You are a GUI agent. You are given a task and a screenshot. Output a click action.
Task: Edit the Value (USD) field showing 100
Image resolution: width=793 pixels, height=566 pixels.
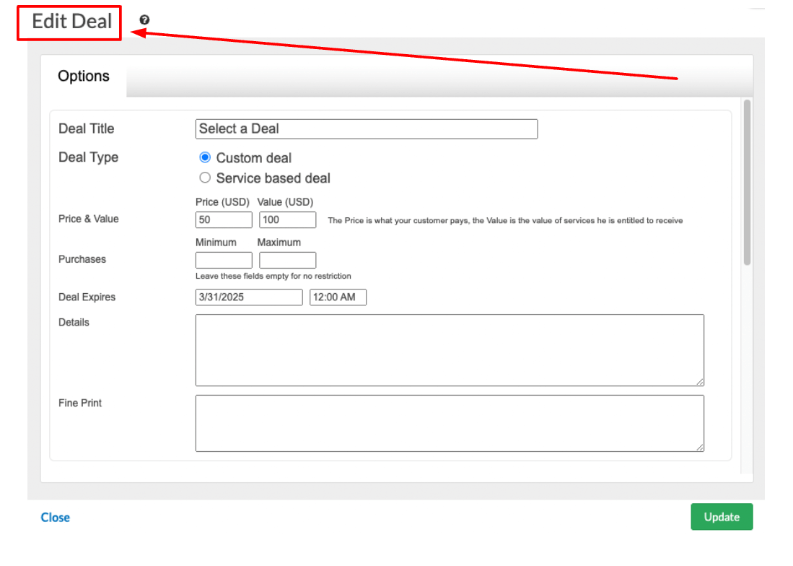click(x=288, y=220)
